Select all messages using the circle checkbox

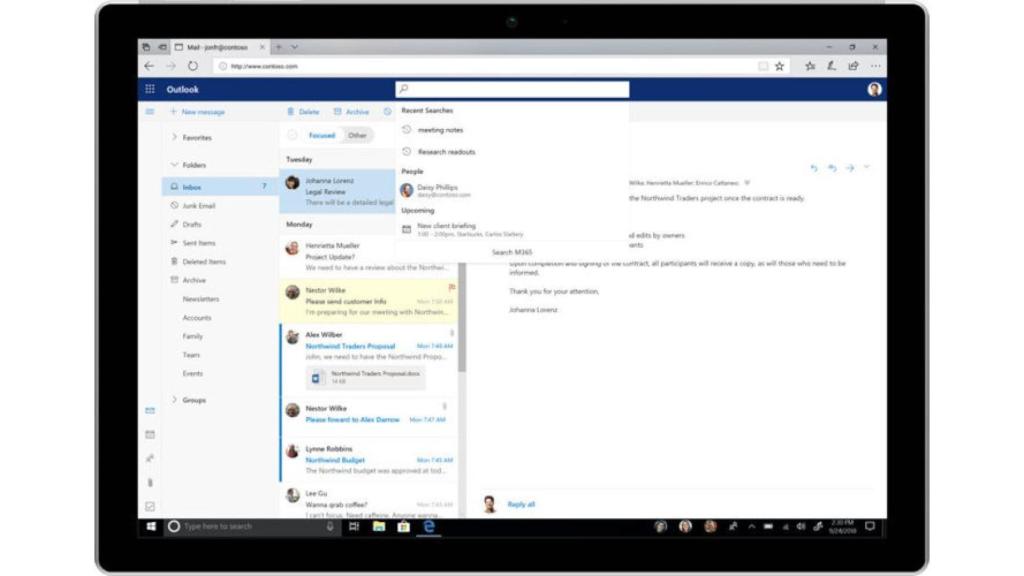[x=293, y=134]
